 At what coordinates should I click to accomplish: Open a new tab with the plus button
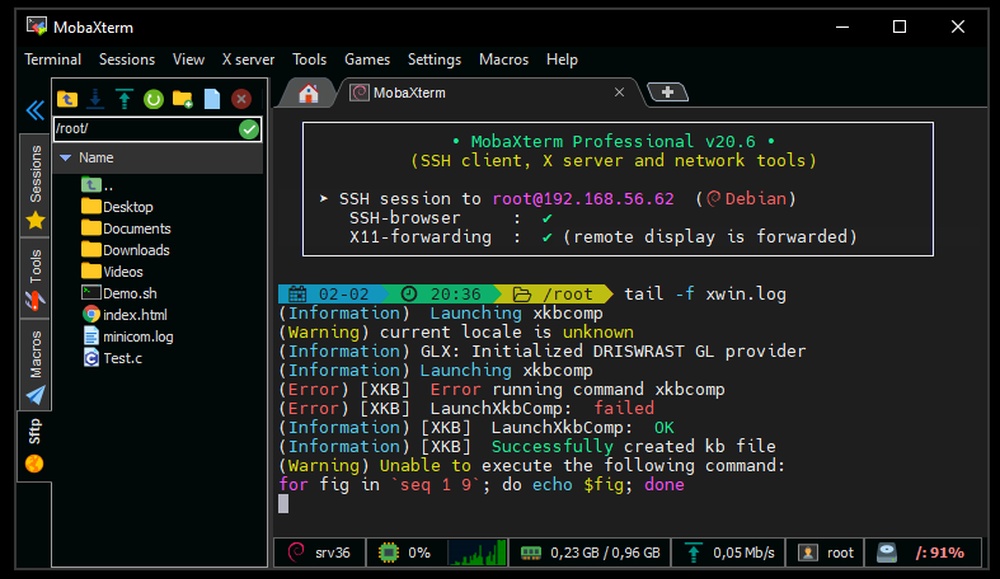[667, 91]
